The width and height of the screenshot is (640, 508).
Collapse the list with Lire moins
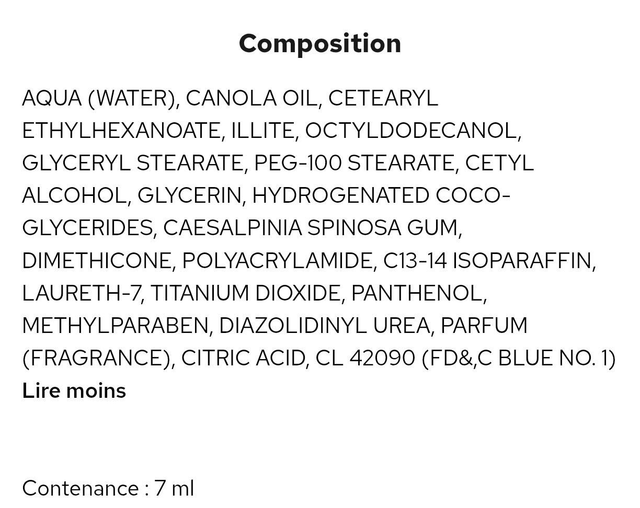point(74,391)
